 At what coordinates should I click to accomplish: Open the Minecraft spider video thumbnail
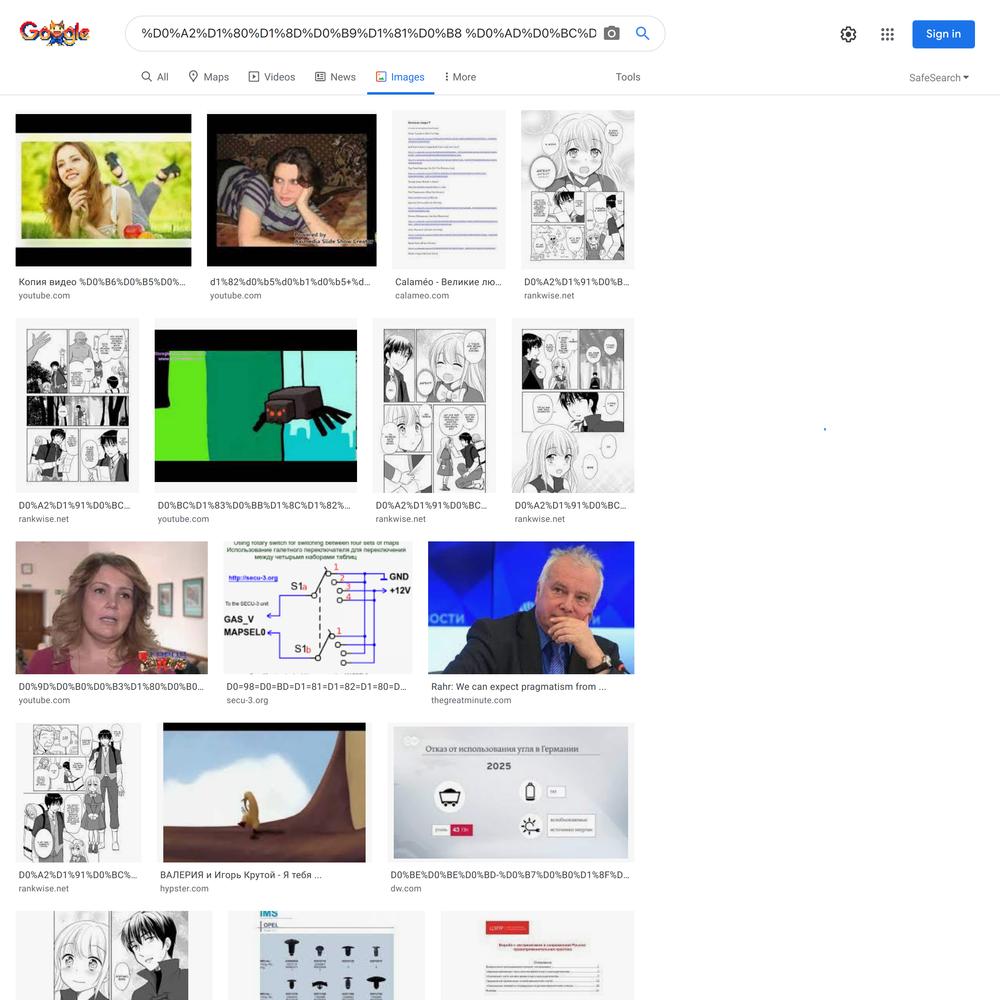[256, 406]
